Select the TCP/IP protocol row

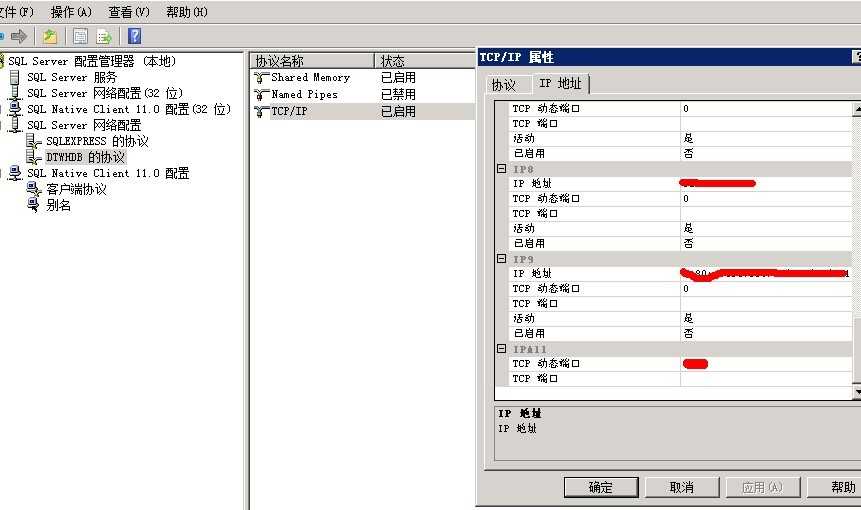pyautogui.click(x=363, y=111)
